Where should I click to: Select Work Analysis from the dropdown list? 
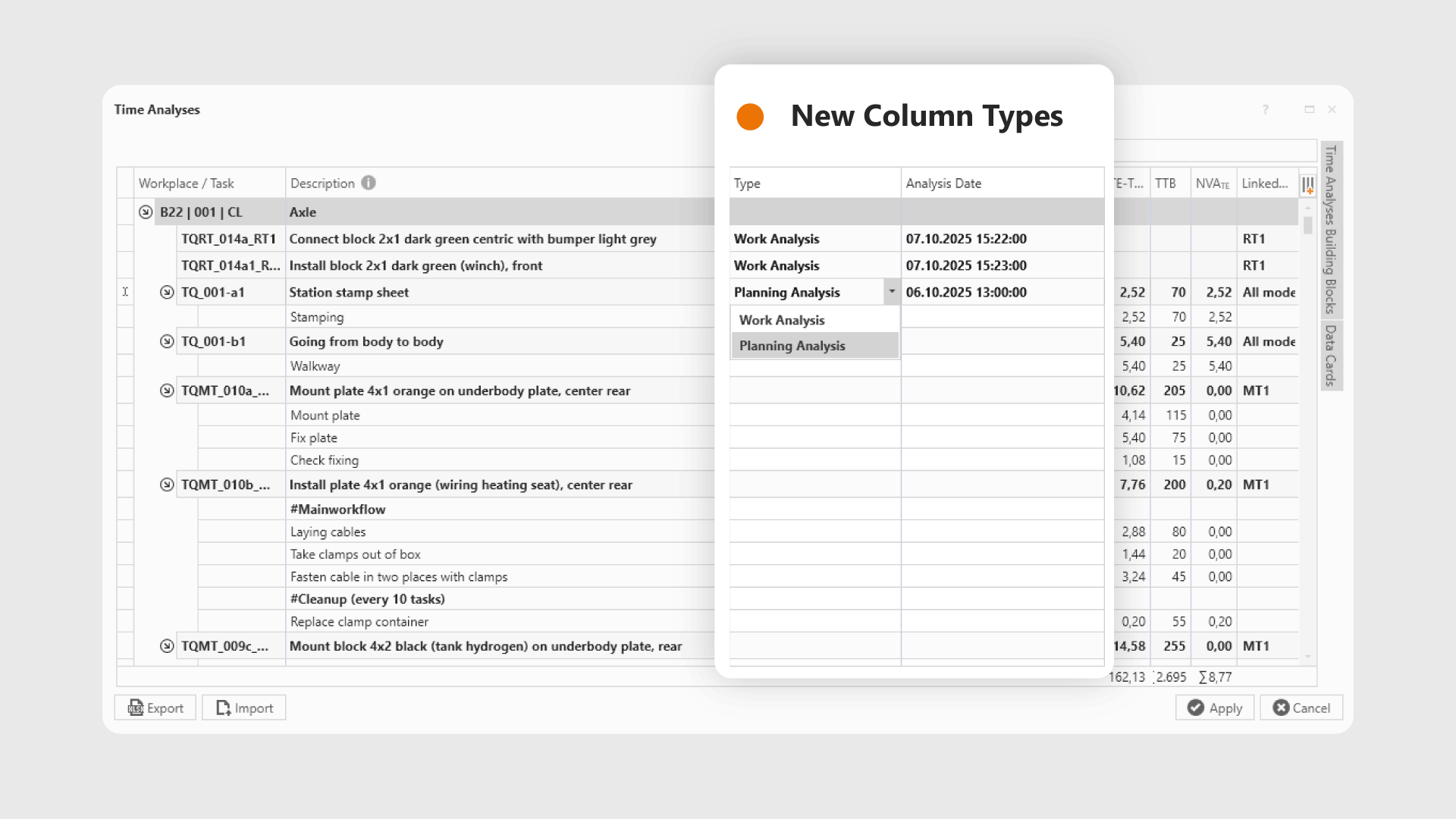tap(782, 320)
